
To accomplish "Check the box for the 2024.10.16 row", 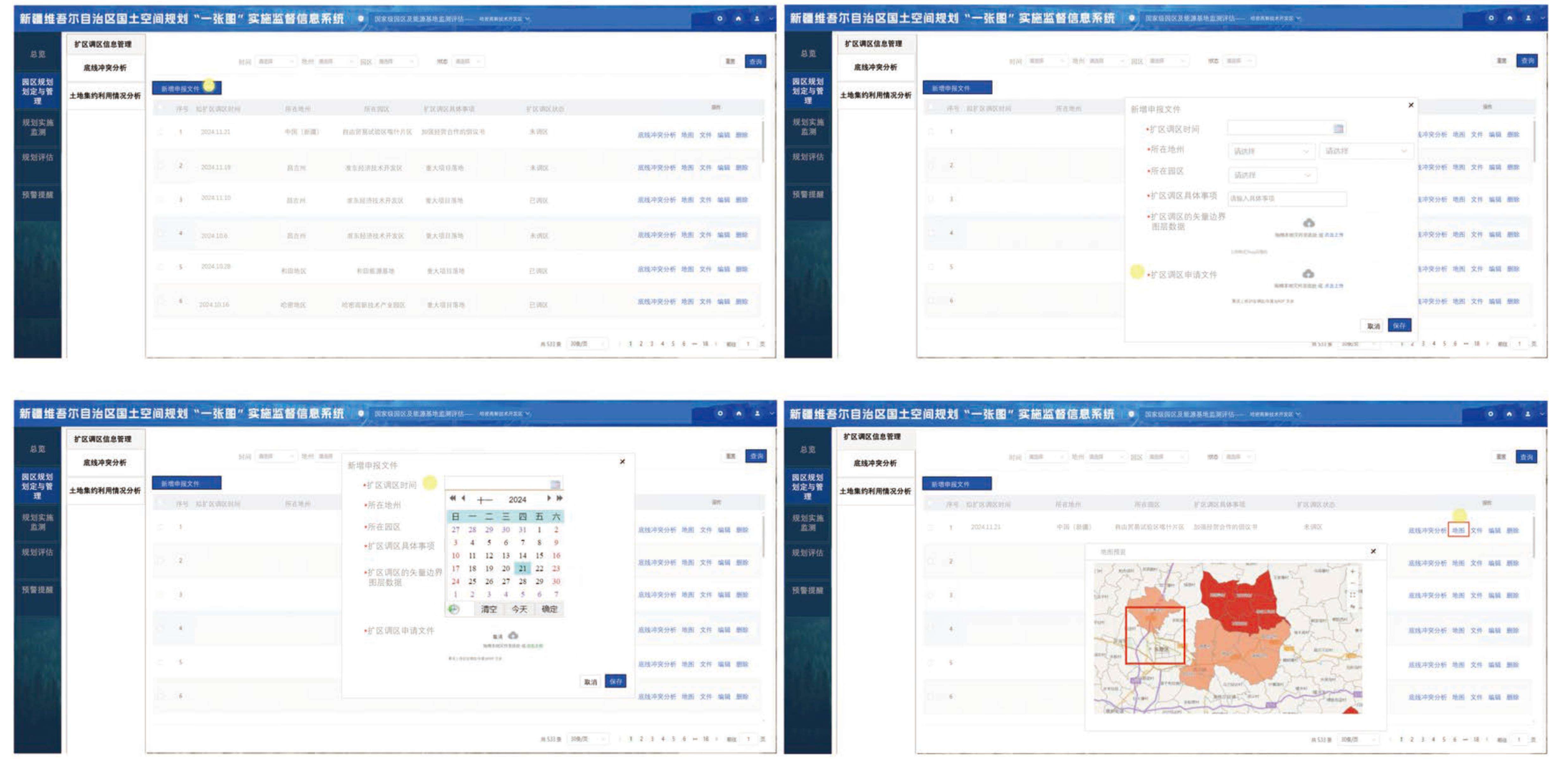I will [x=161, y=300].
